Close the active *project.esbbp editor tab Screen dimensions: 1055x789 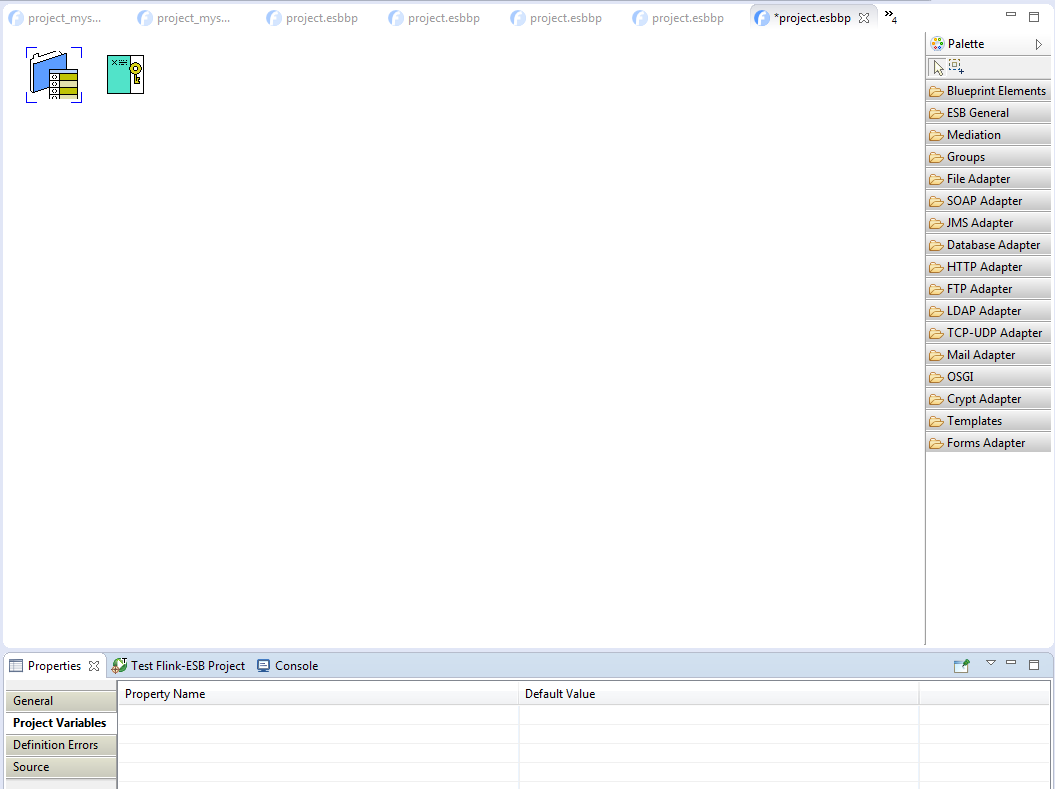pos(864,18)
